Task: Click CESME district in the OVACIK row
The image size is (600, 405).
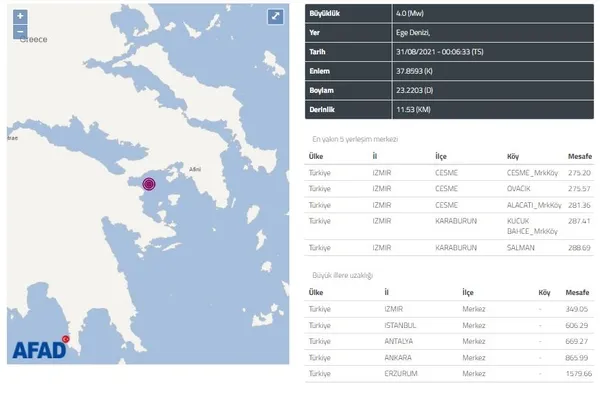Action: point(446,188)
